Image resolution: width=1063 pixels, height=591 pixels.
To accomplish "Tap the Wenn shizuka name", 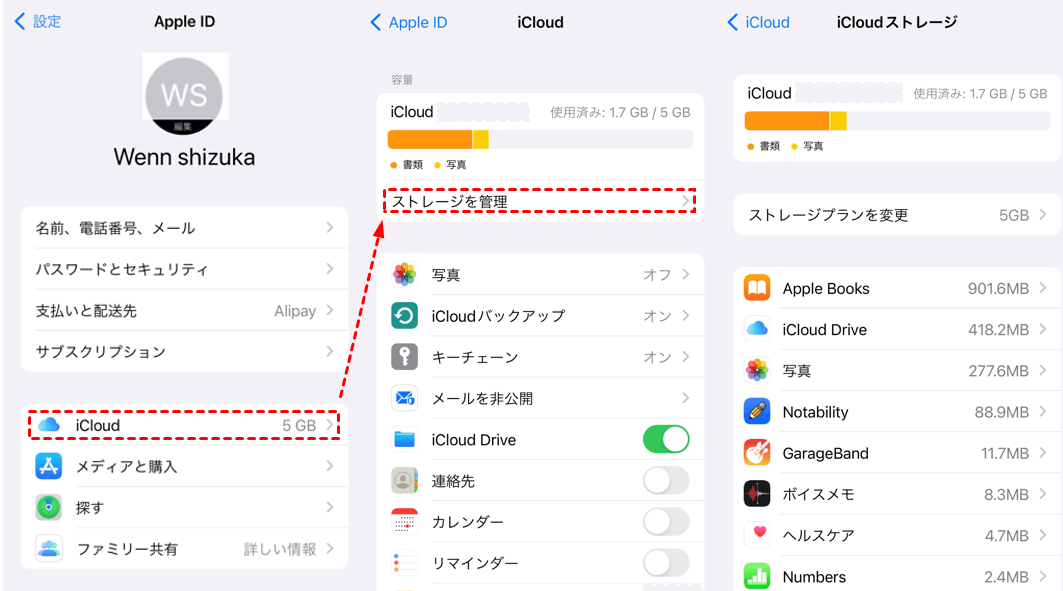I will [x=184, y=157].
